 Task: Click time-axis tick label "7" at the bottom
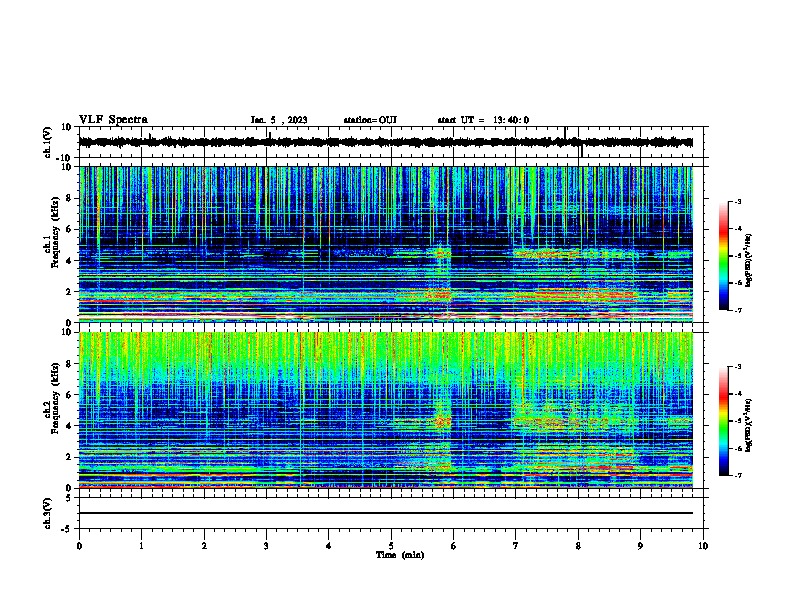(516, 546)
